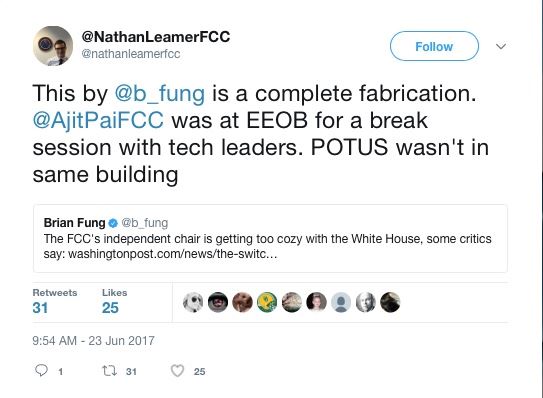Open Brian Fung's quoted tweet name
This screenshot has height=398, width=543.
click(74, 223)
